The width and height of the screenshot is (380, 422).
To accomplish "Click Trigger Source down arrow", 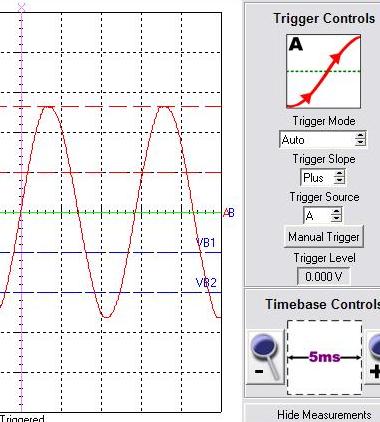I will [336, 219].
